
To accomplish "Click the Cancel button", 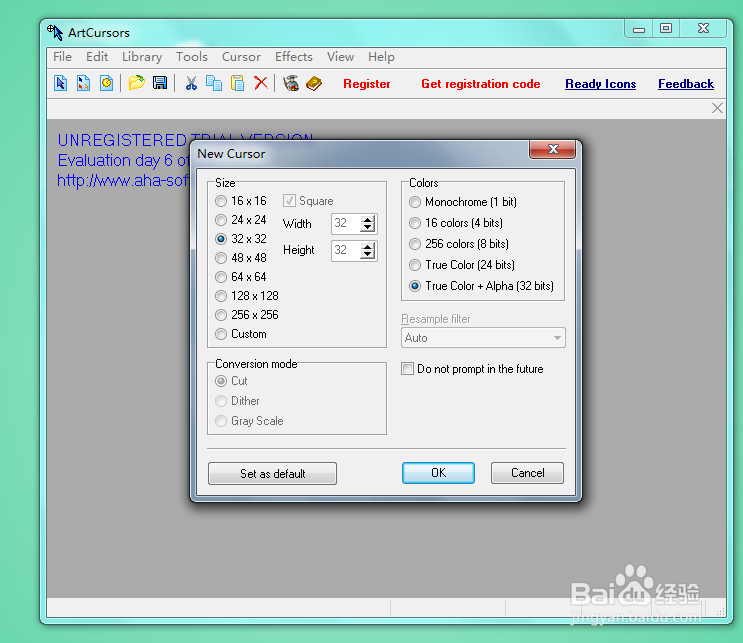I will click(527, 473).
